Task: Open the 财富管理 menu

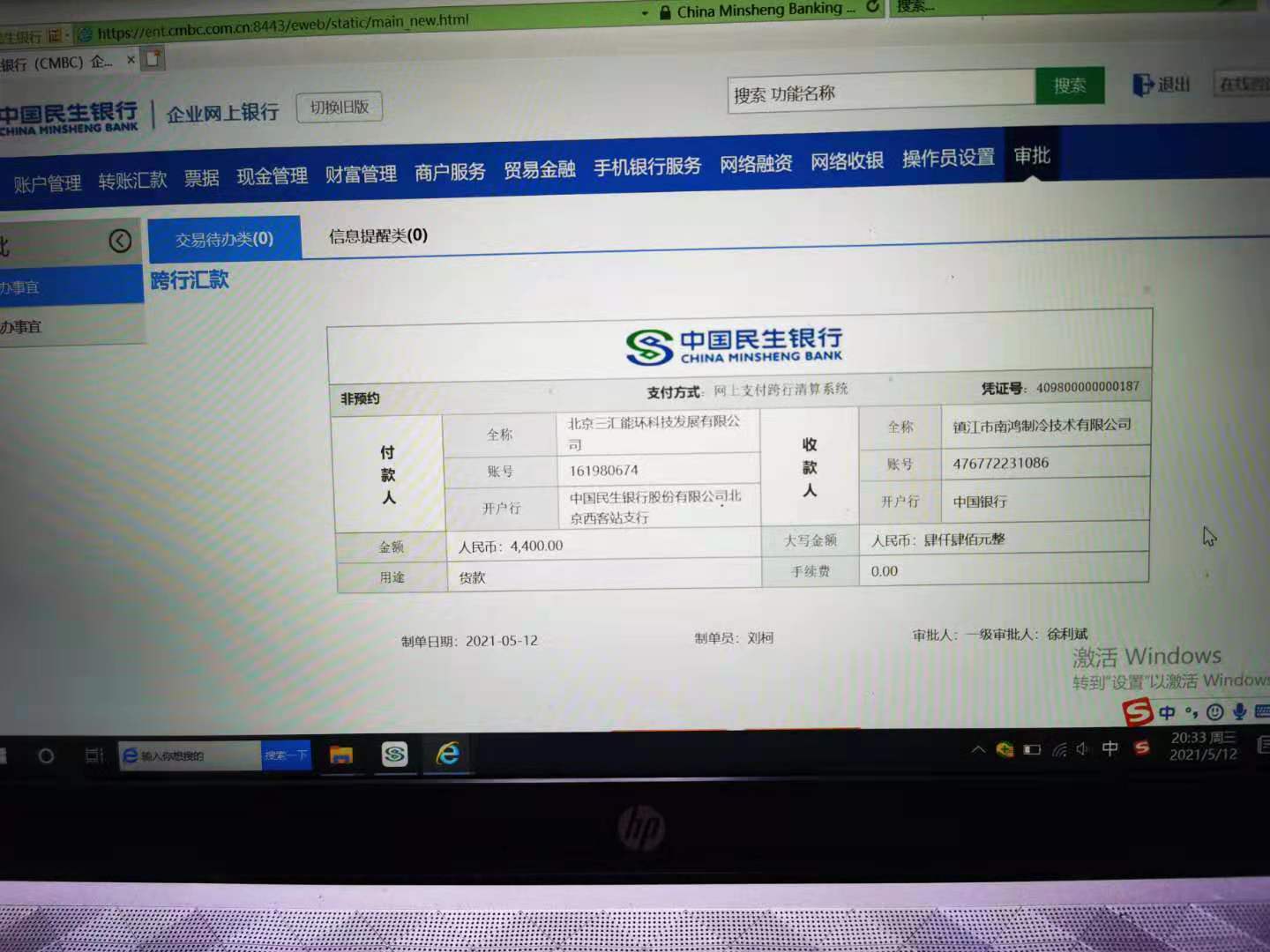Action: (x=361, y=174)
